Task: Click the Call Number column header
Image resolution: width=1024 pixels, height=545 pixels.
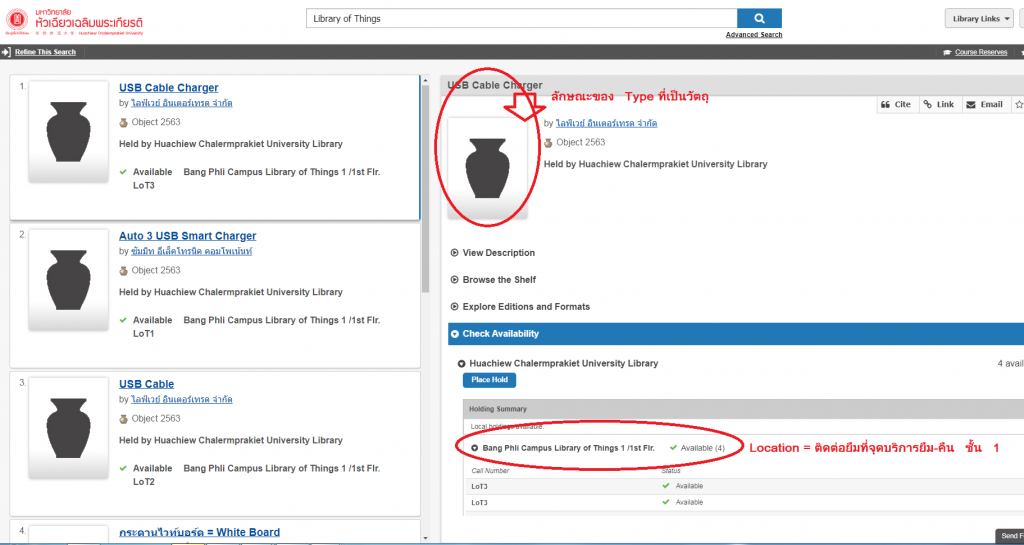Action: (x=490, y=471)
